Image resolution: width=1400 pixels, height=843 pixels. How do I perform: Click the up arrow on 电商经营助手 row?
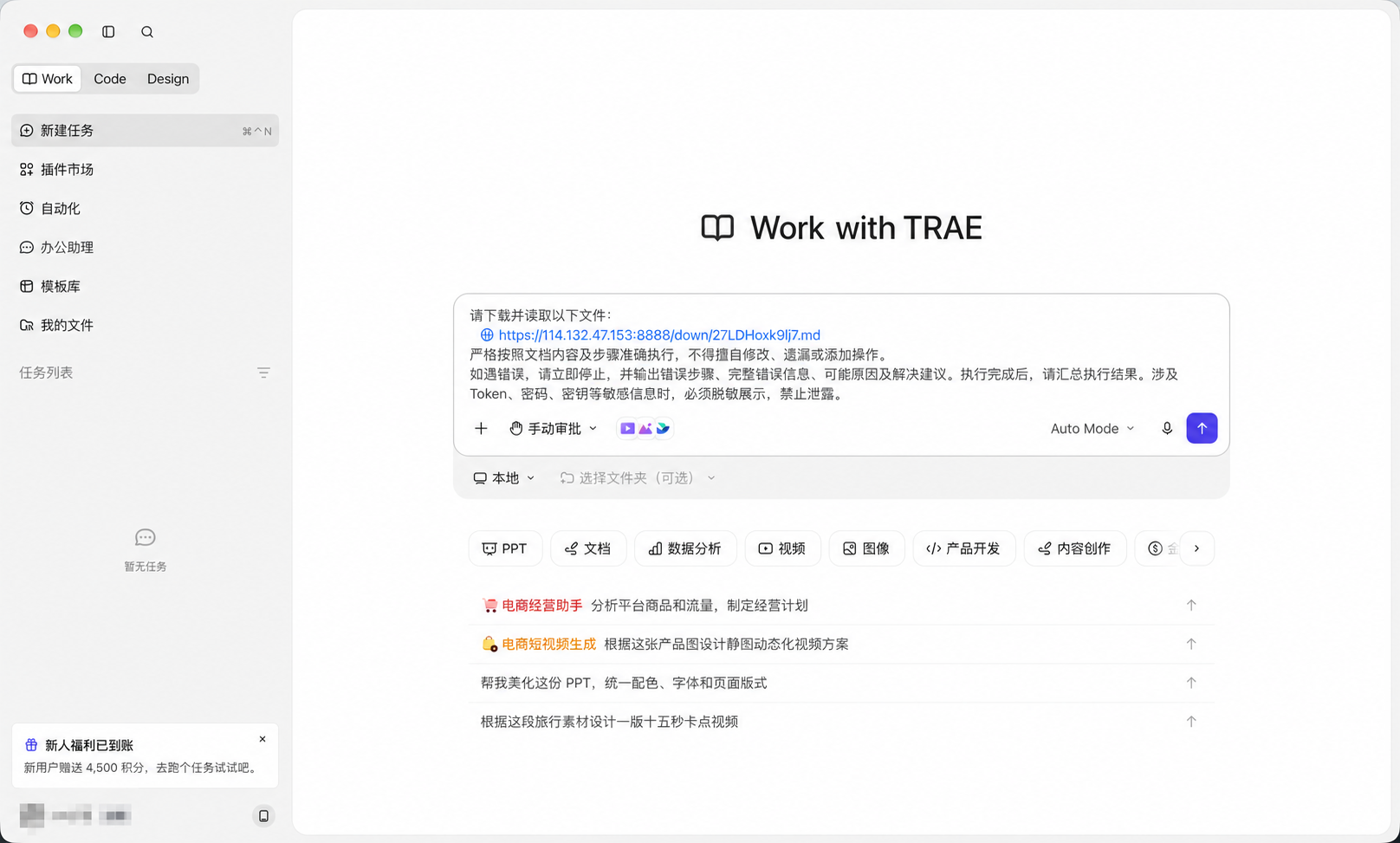click(x=1191, y=606)
